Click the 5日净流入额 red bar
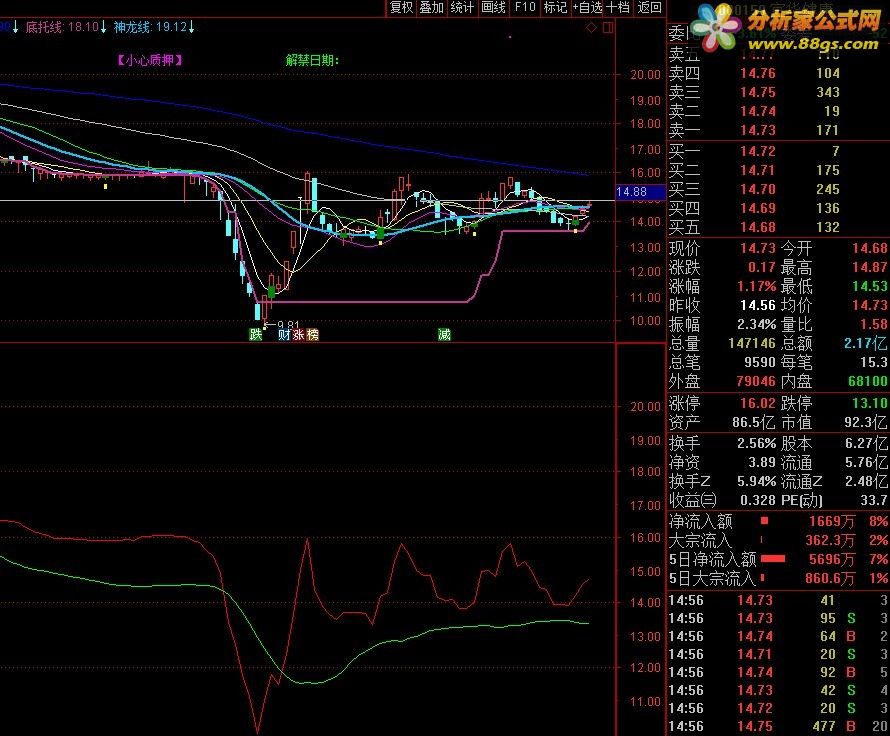Screen dimensions: 890x736 (x=773, y=559)
